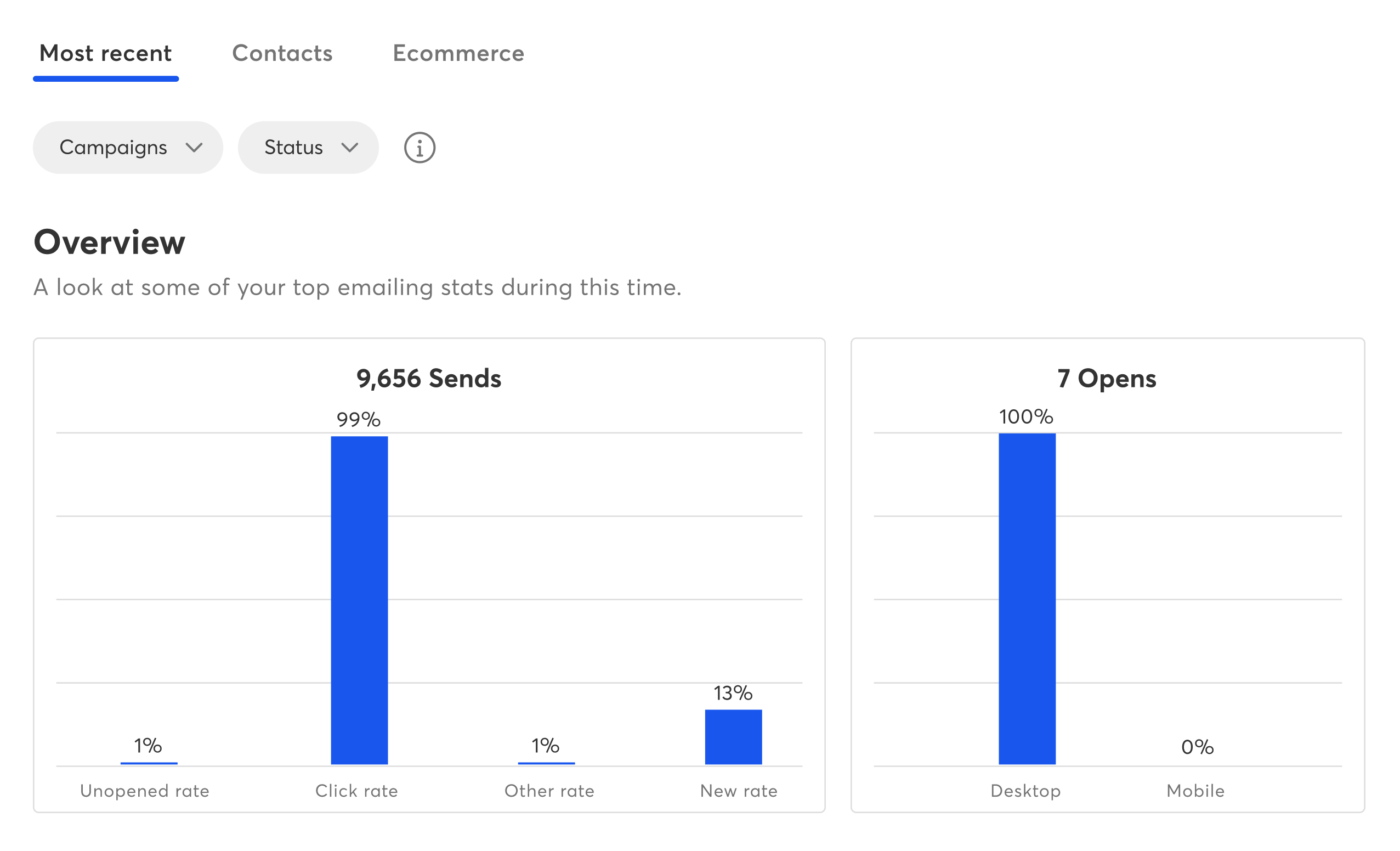Select the Unopened rate bar line

coord(149,763)
